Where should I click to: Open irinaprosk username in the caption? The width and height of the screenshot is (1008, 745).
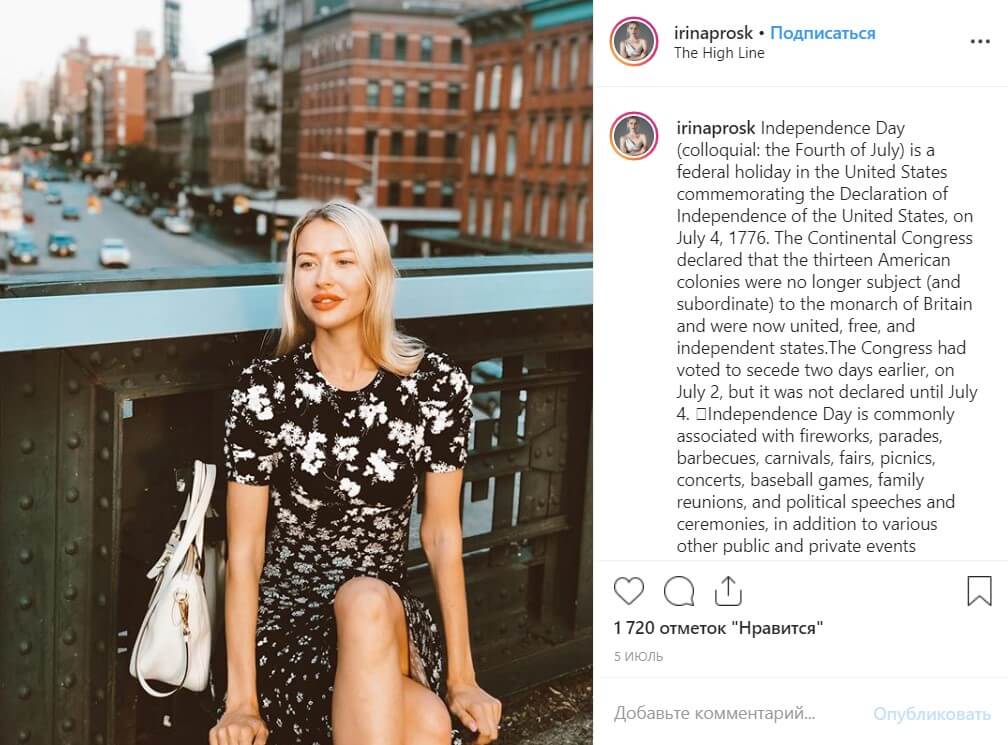point(716,128)
